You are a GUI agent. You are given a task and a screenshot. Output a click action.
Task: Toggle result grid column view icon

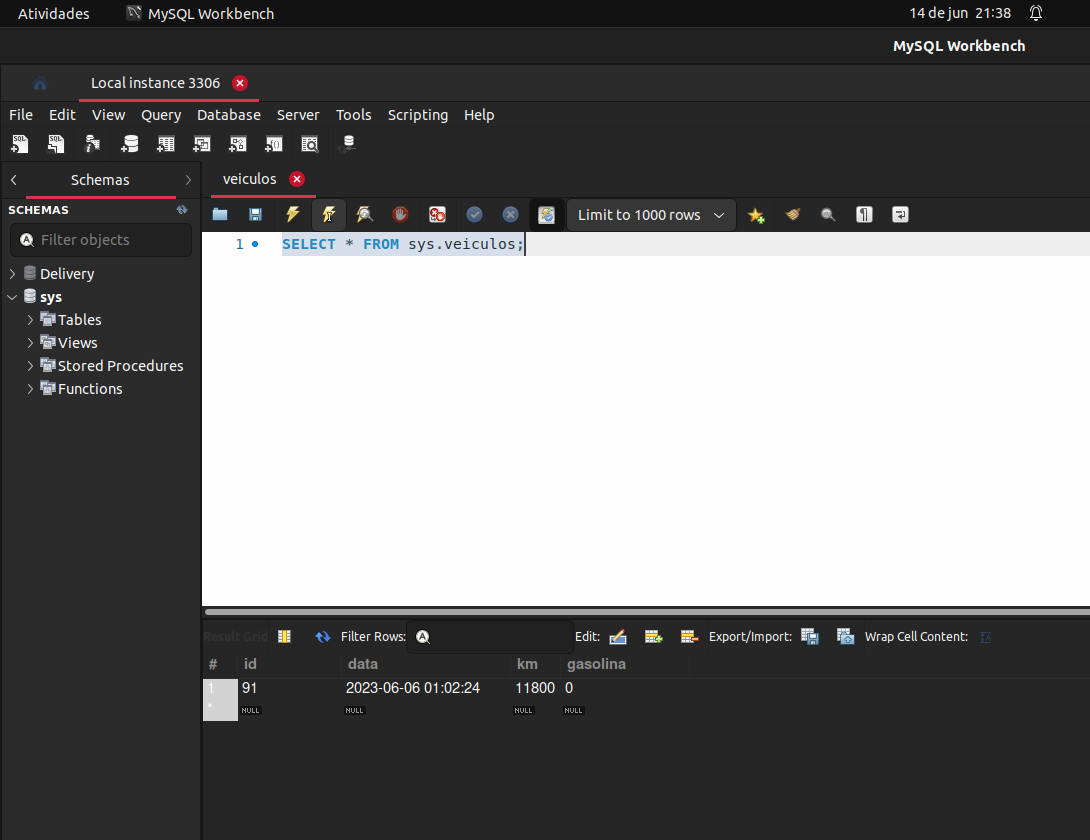pyautogui.click(x=284, y=636)
